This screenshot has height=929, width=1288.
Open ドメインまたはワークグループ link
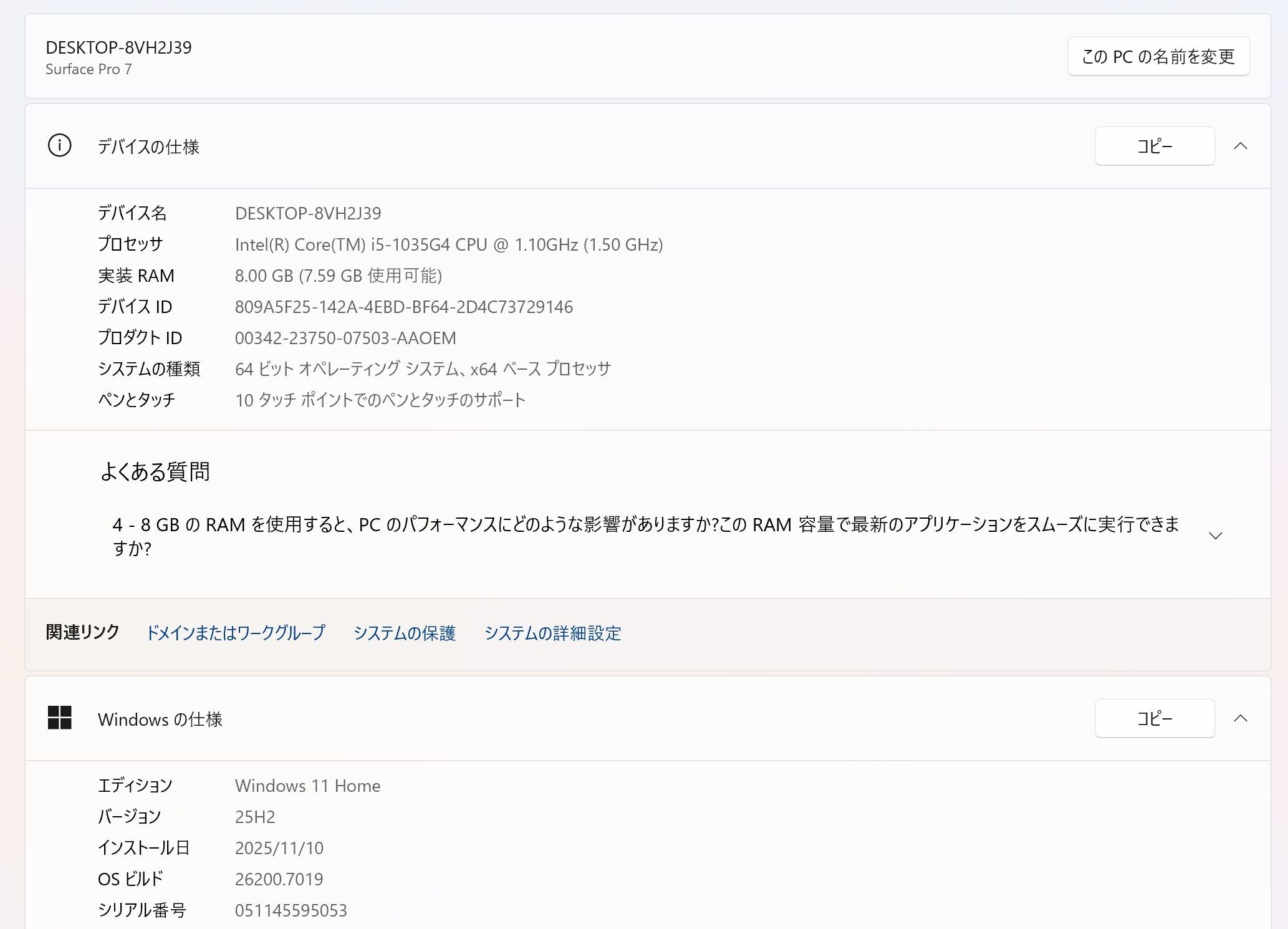pyautogui.click(x=236, y=633)
